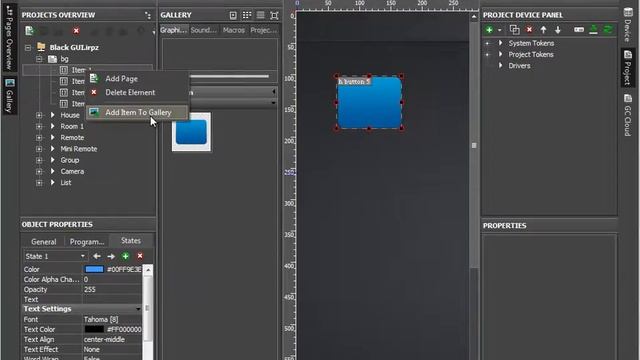The width and height of the screenshot is (640, 360).
Task: Choose Add Item To Gallery from context menu
Action: [x=137, y=112]
